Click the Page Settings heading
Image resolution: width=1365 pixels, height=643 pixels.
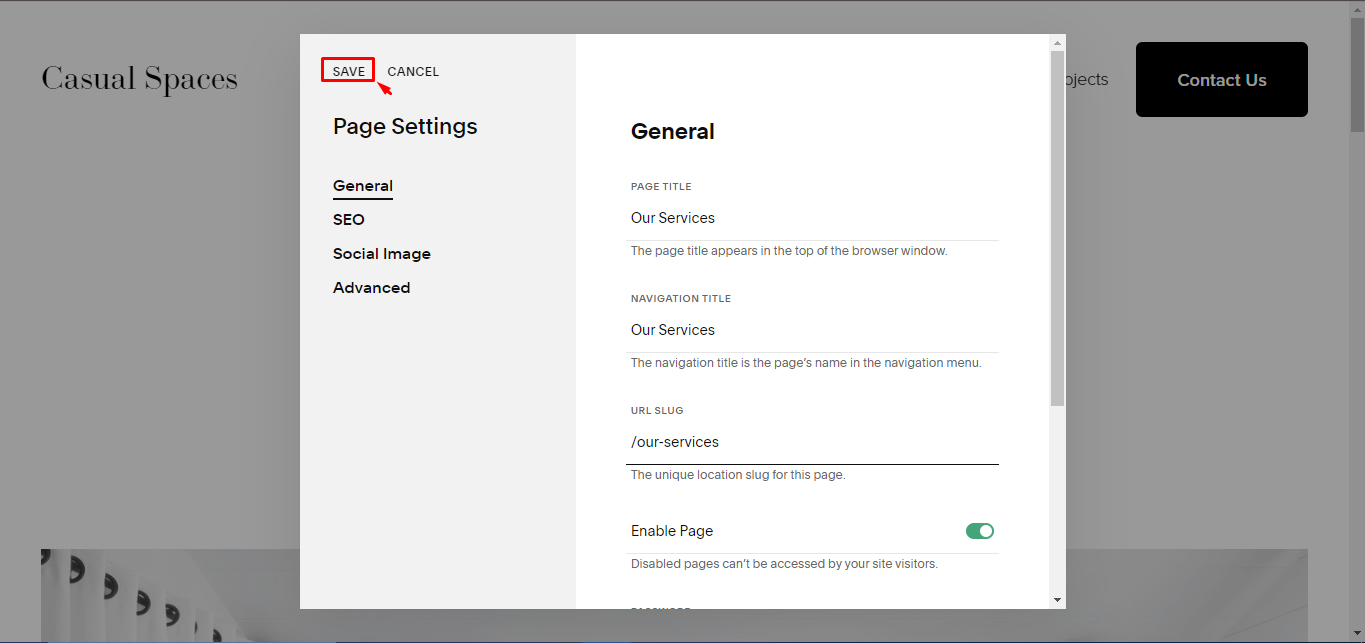404,126
